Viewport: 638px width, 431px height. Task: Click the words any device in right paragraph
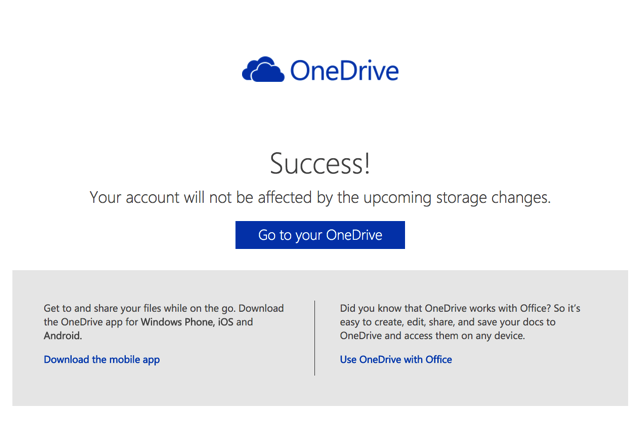pos(499,336)
